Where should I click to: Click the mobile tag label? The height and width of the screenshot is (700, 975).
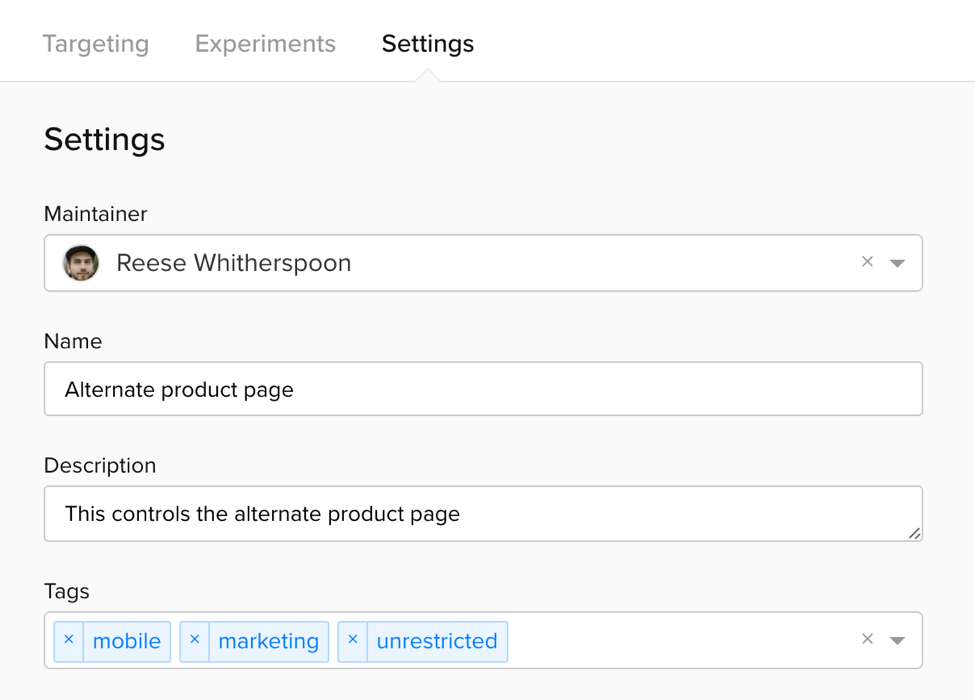[127, 642]
